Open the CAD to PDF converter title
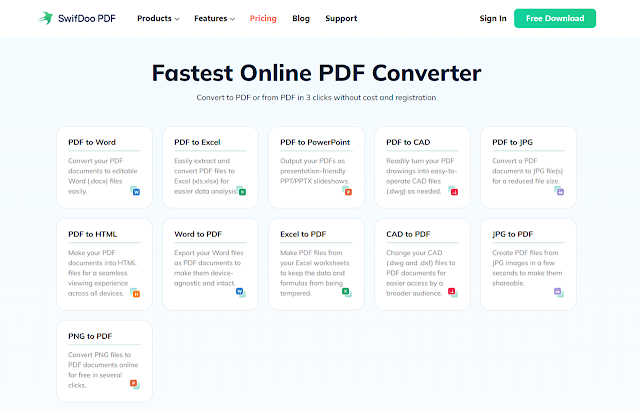 pyautogui.click(x=408, y=234)
